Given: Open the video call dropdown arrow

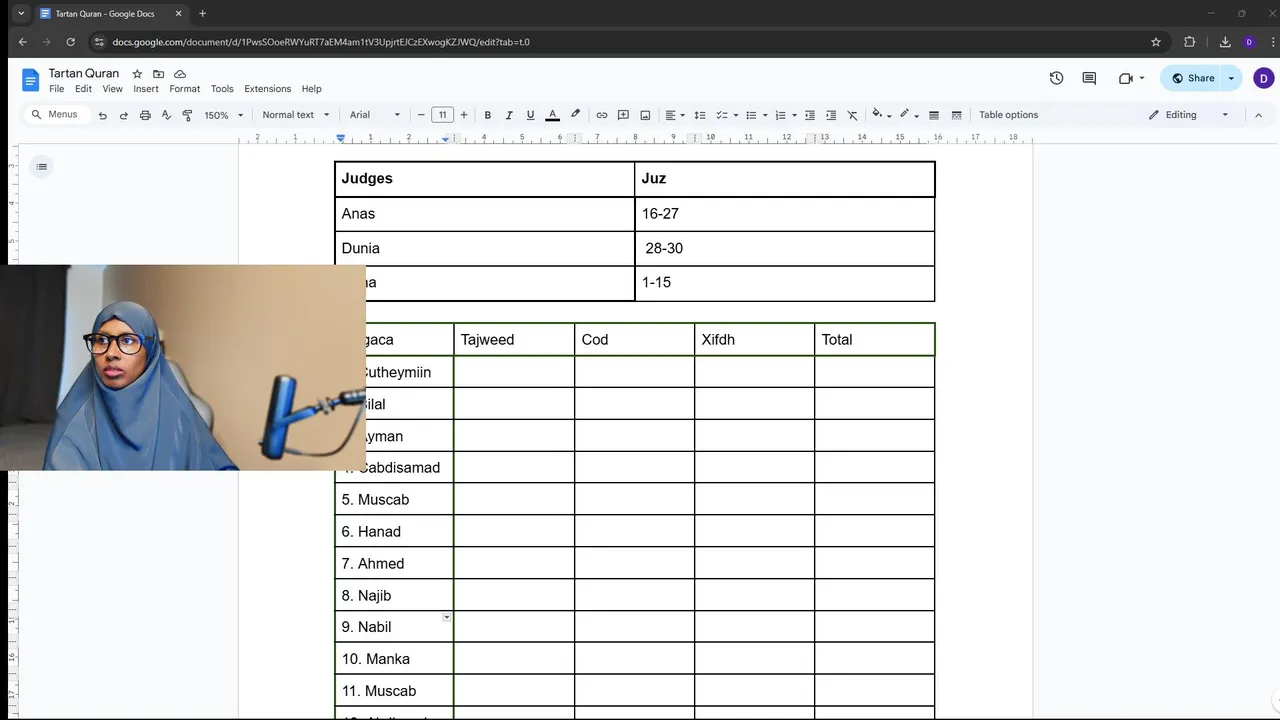Looking at the screenshot, I should coord(1142,78).
